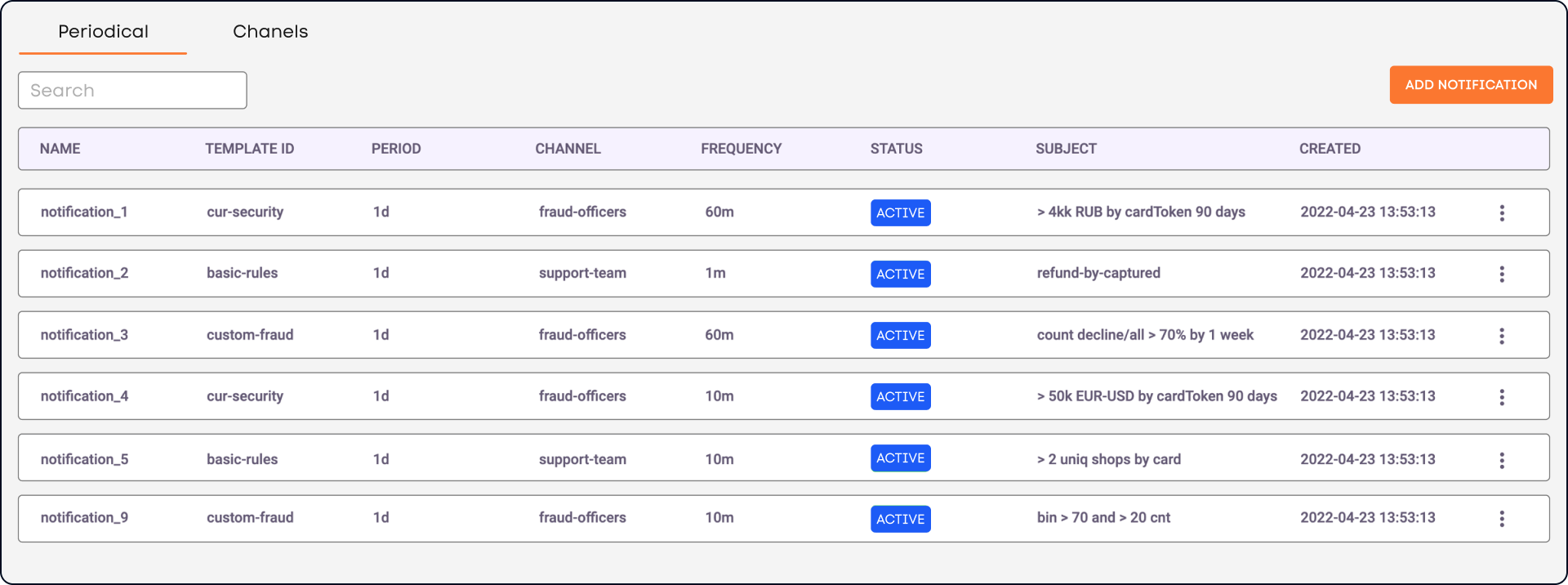The image size is (1568, 585).
Task: Focus the Search input field
Action: (132, 91)
